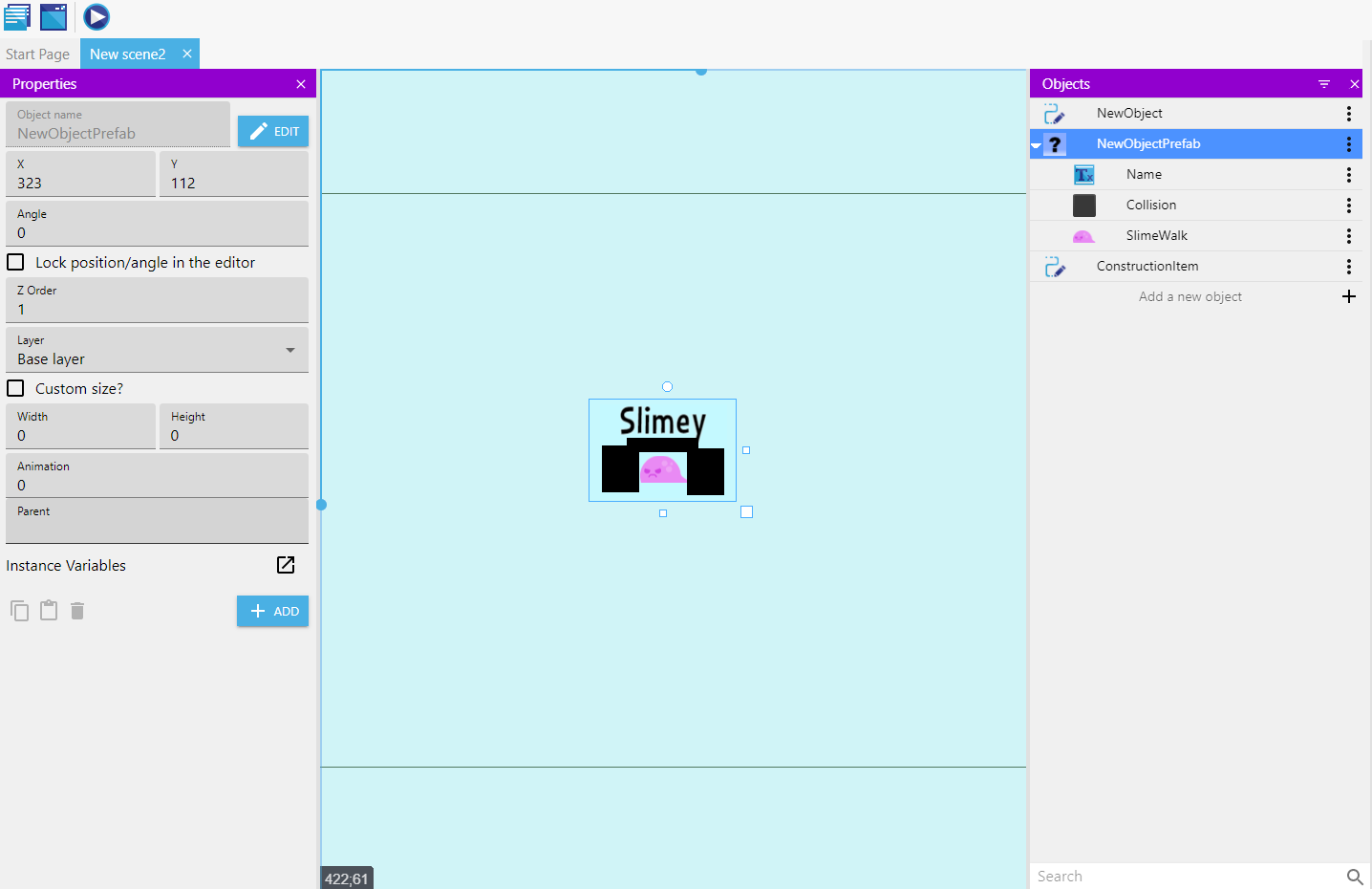Open Instance Variables in a separate window
Screen dimensions: 1372x889
[285, 565]
